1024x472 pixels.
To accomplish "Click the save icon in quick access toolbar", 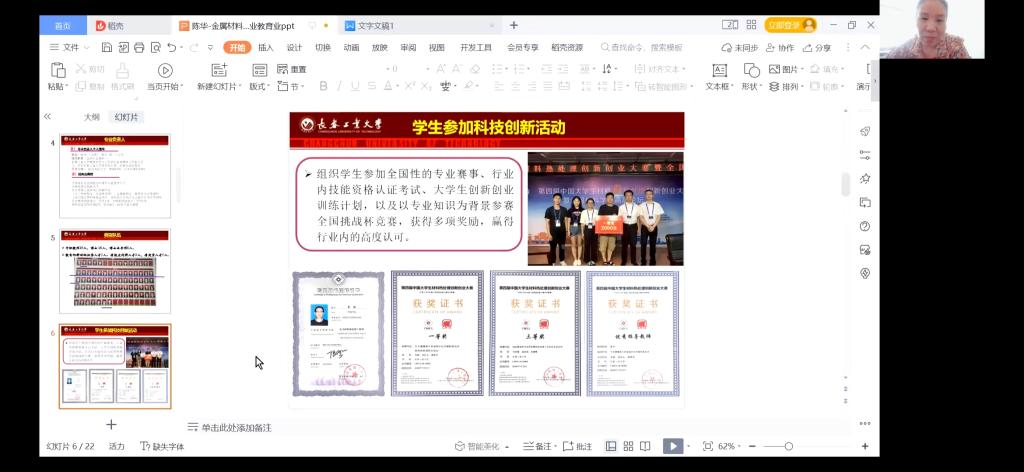I will click(x=105, y=47).
